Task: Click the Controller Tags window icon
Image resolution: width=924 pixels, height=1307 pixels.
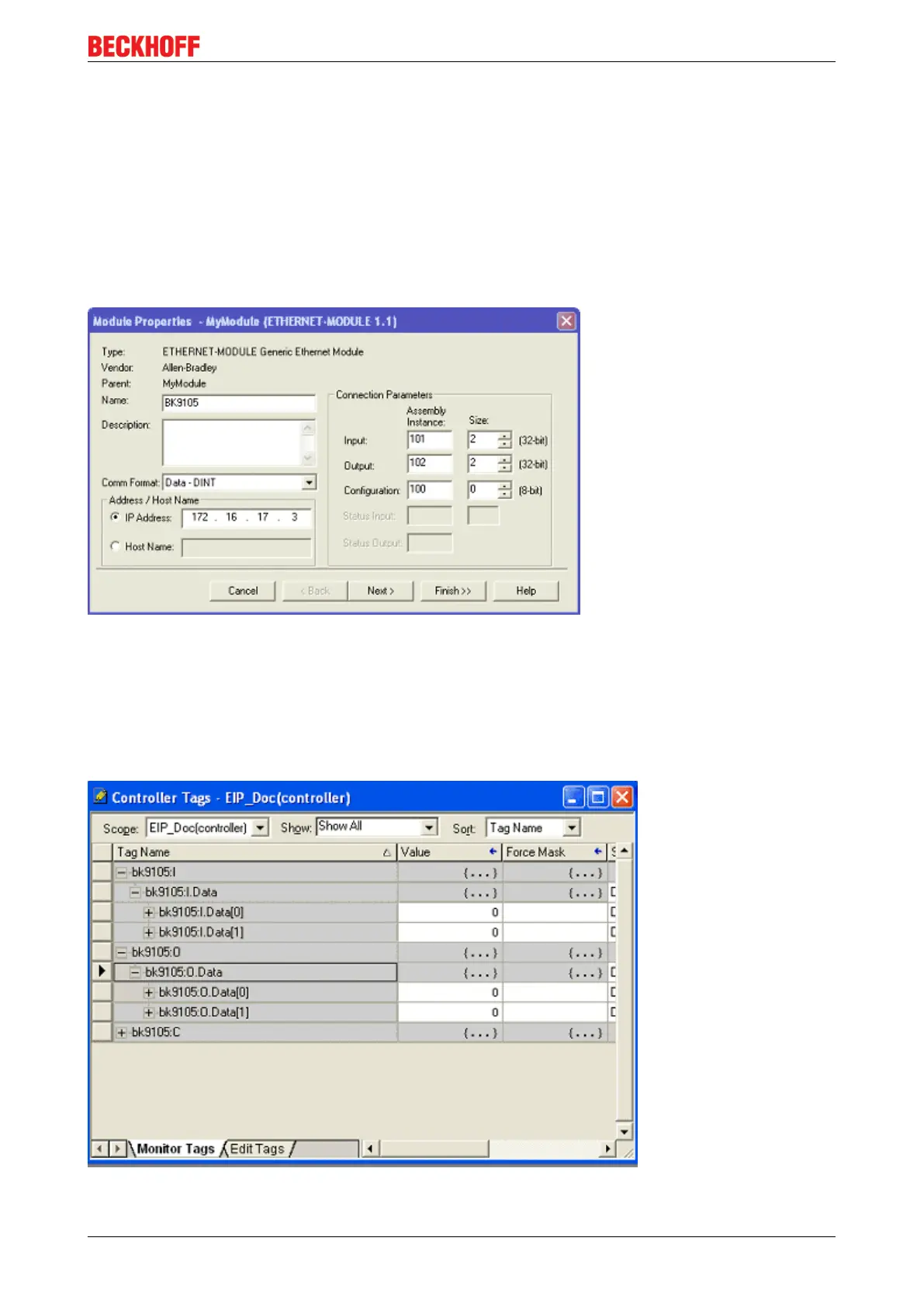Action: (x=100, y=797)
